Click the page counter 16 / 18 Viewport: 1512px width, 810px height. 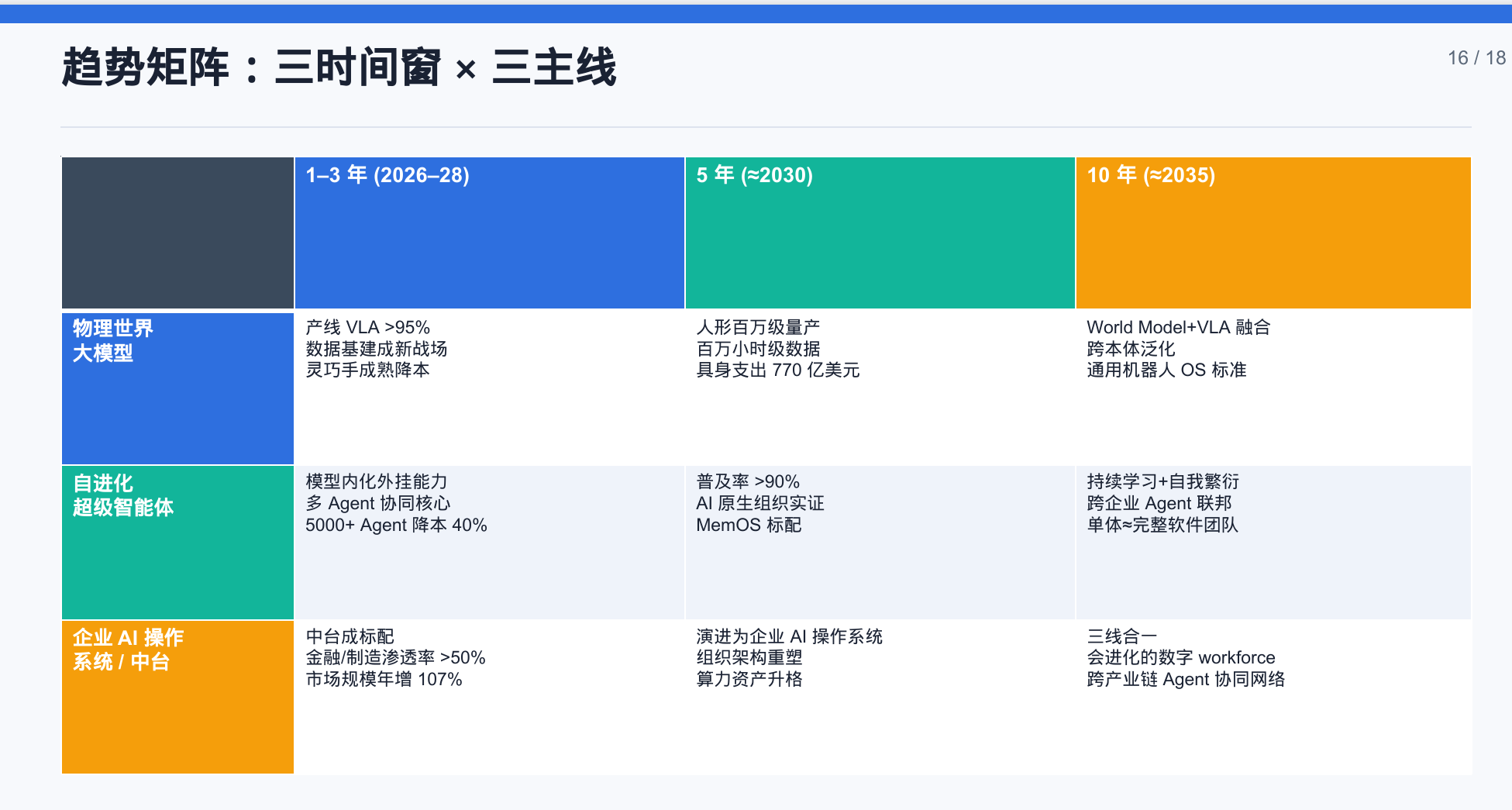(1476, 58)
